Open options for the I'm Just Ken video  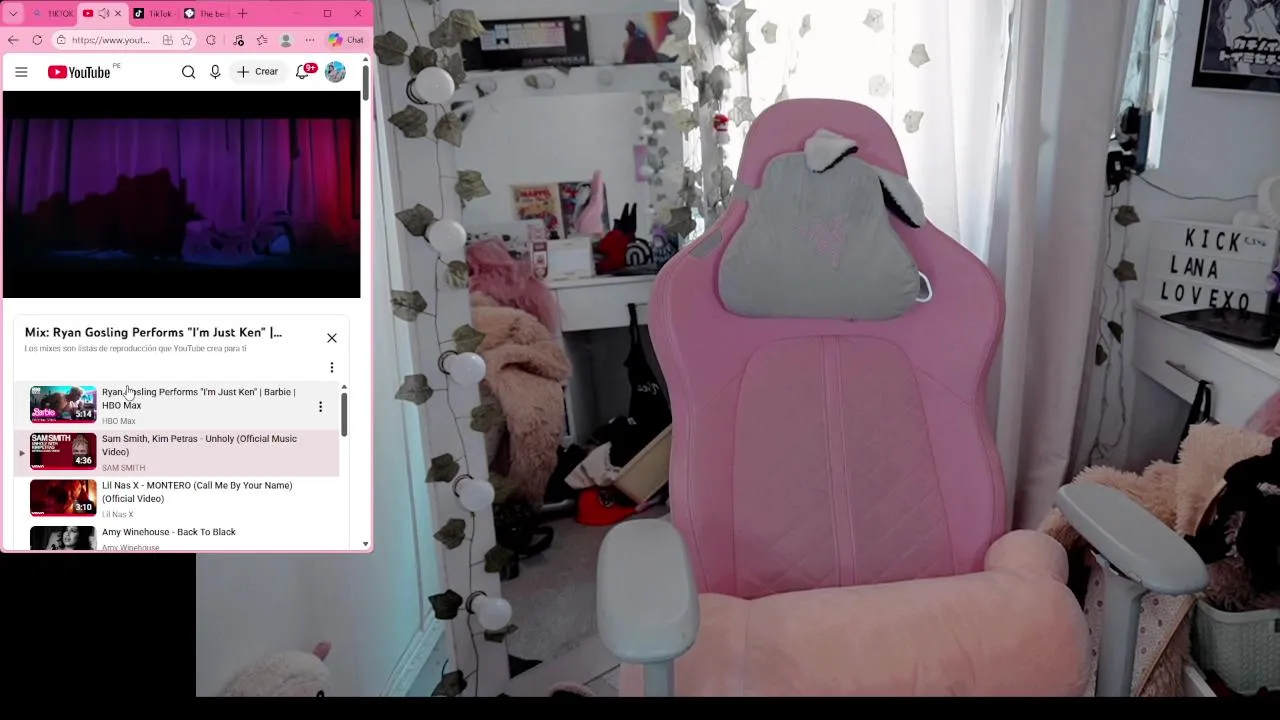point(320,407)
